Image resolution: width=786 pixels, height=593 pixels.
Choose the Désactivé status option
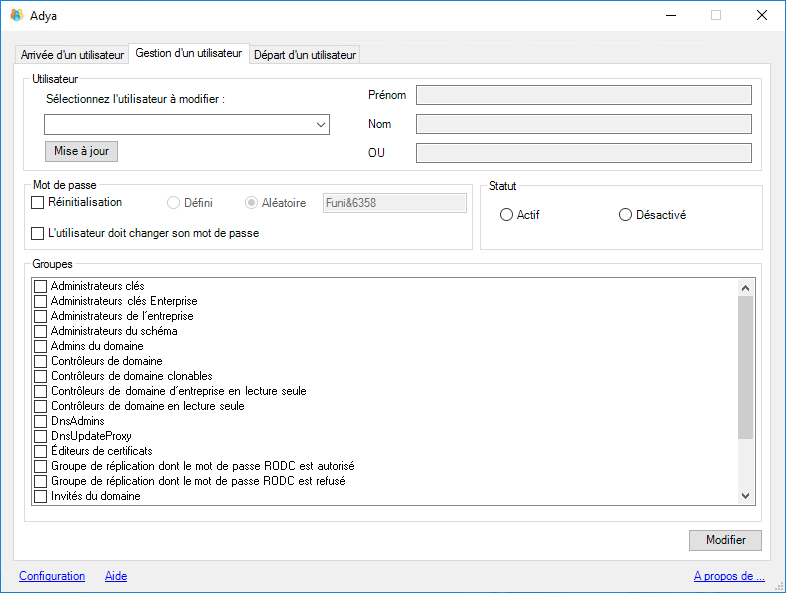tap(625, 215)
